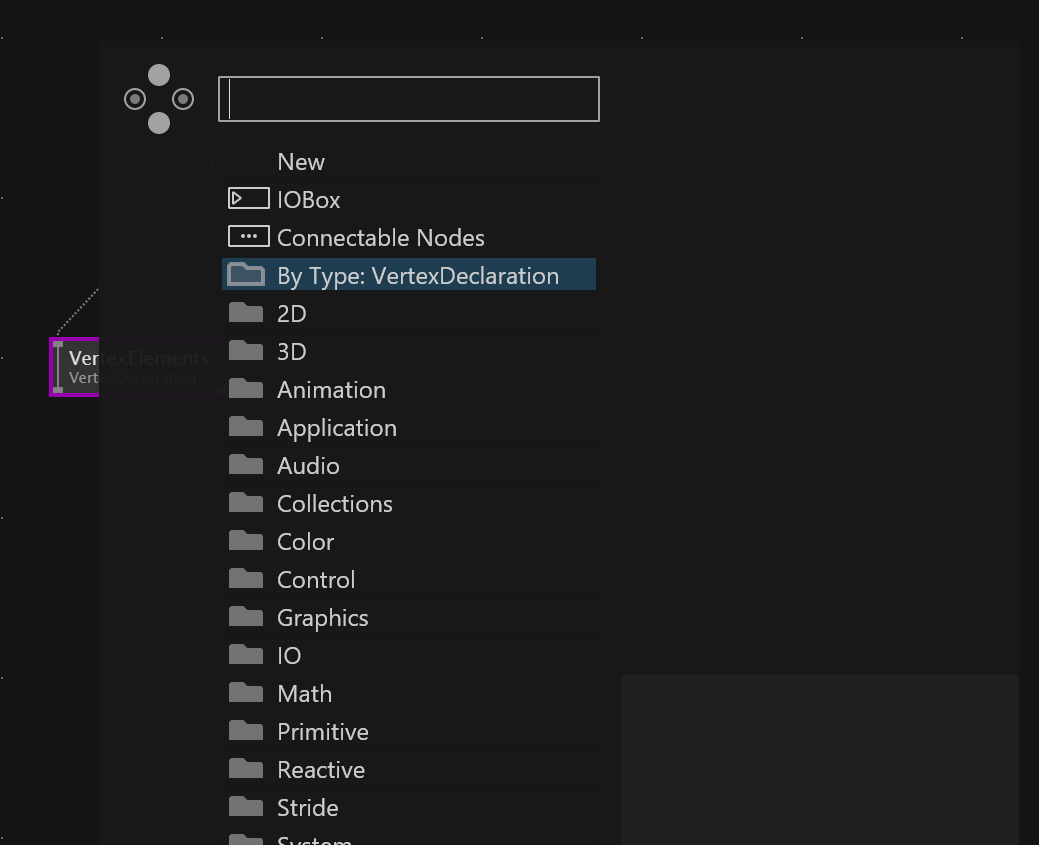Viewport: 1039px width, 845px height.
Task: Click the node browser search field
Action: coord(409,99)
